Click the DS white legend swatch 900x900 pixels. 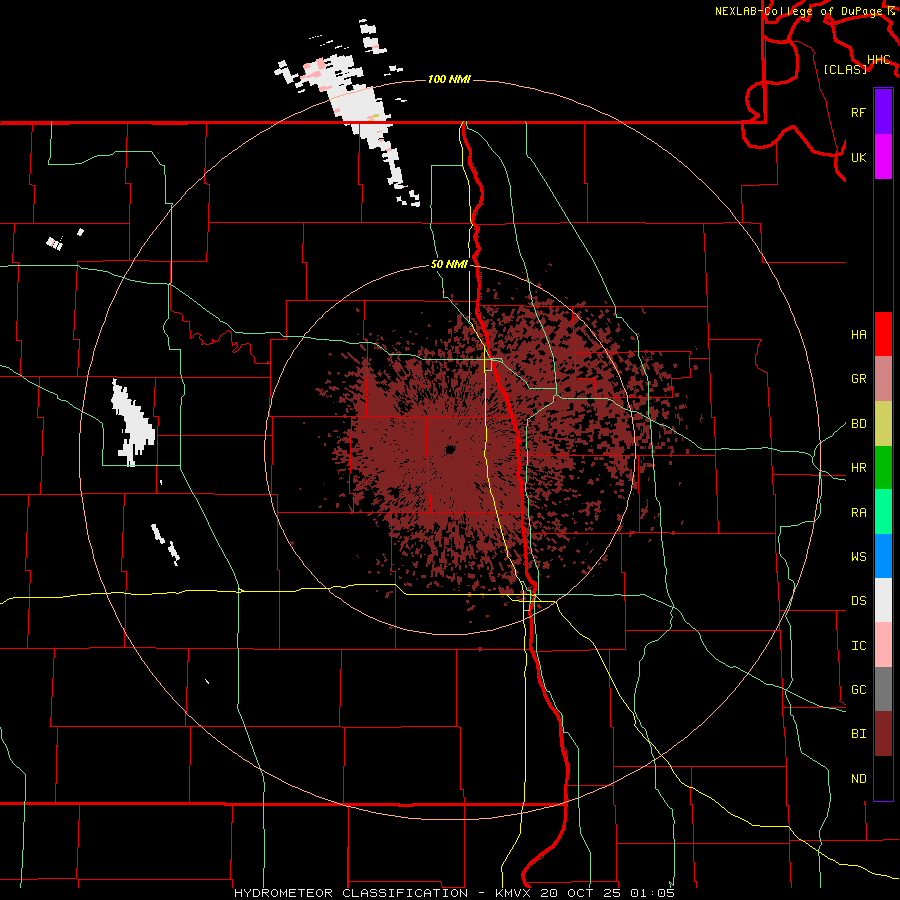click(883, 600)
